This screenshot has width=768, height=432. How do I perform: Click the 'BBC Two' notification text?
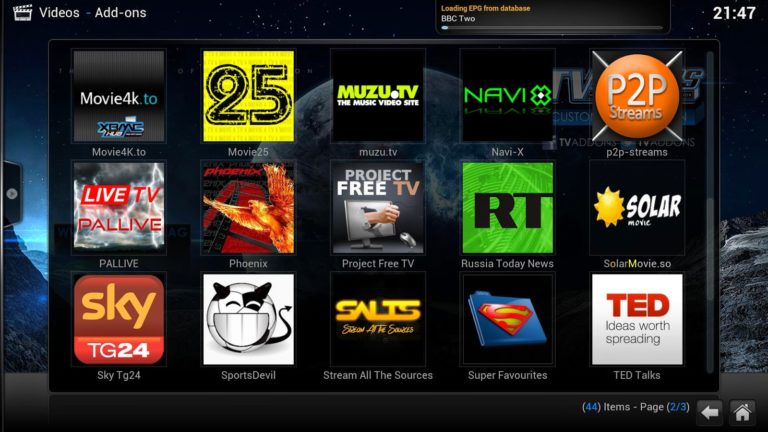(458, 19)
